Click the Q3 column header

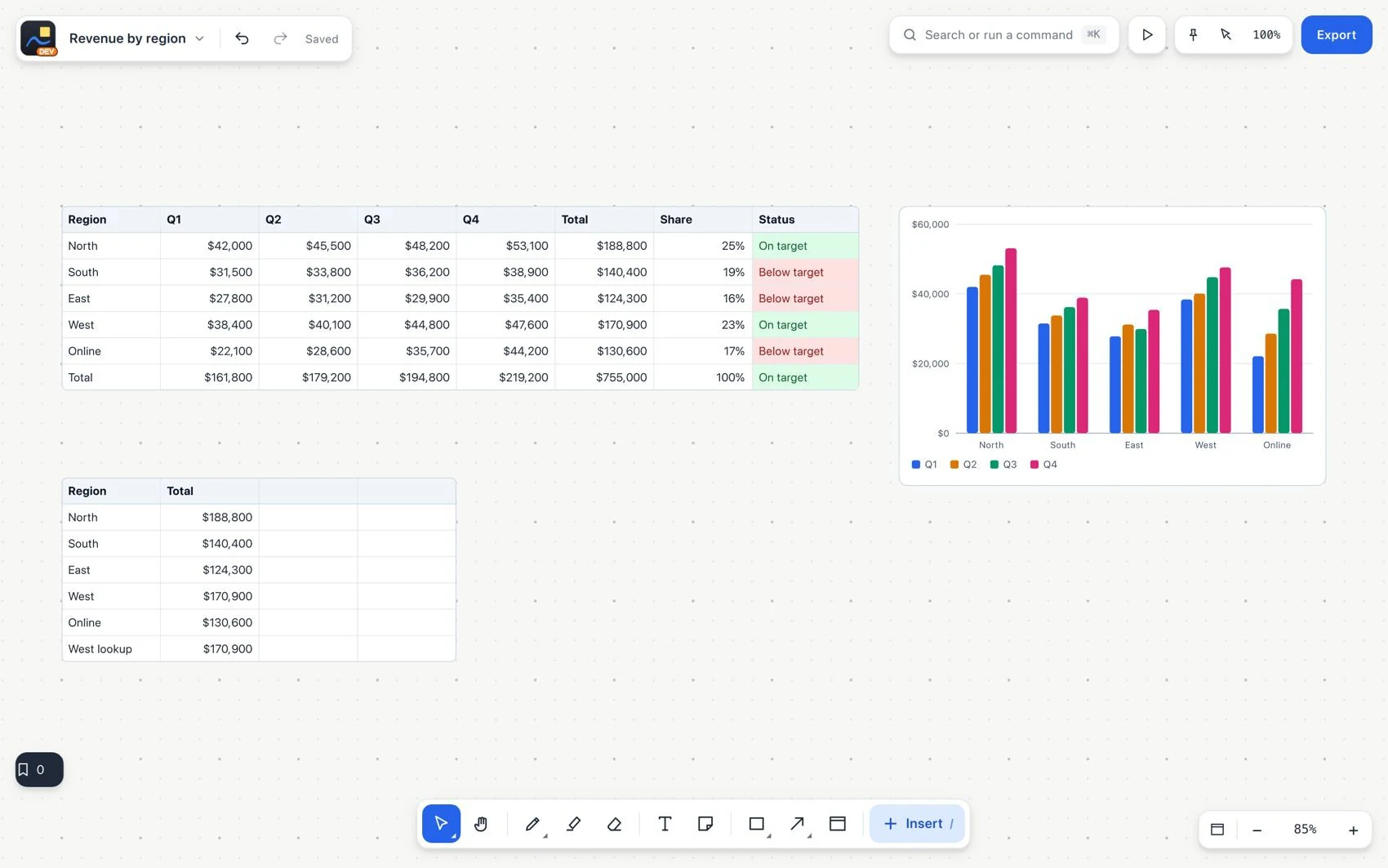point(407,219)
